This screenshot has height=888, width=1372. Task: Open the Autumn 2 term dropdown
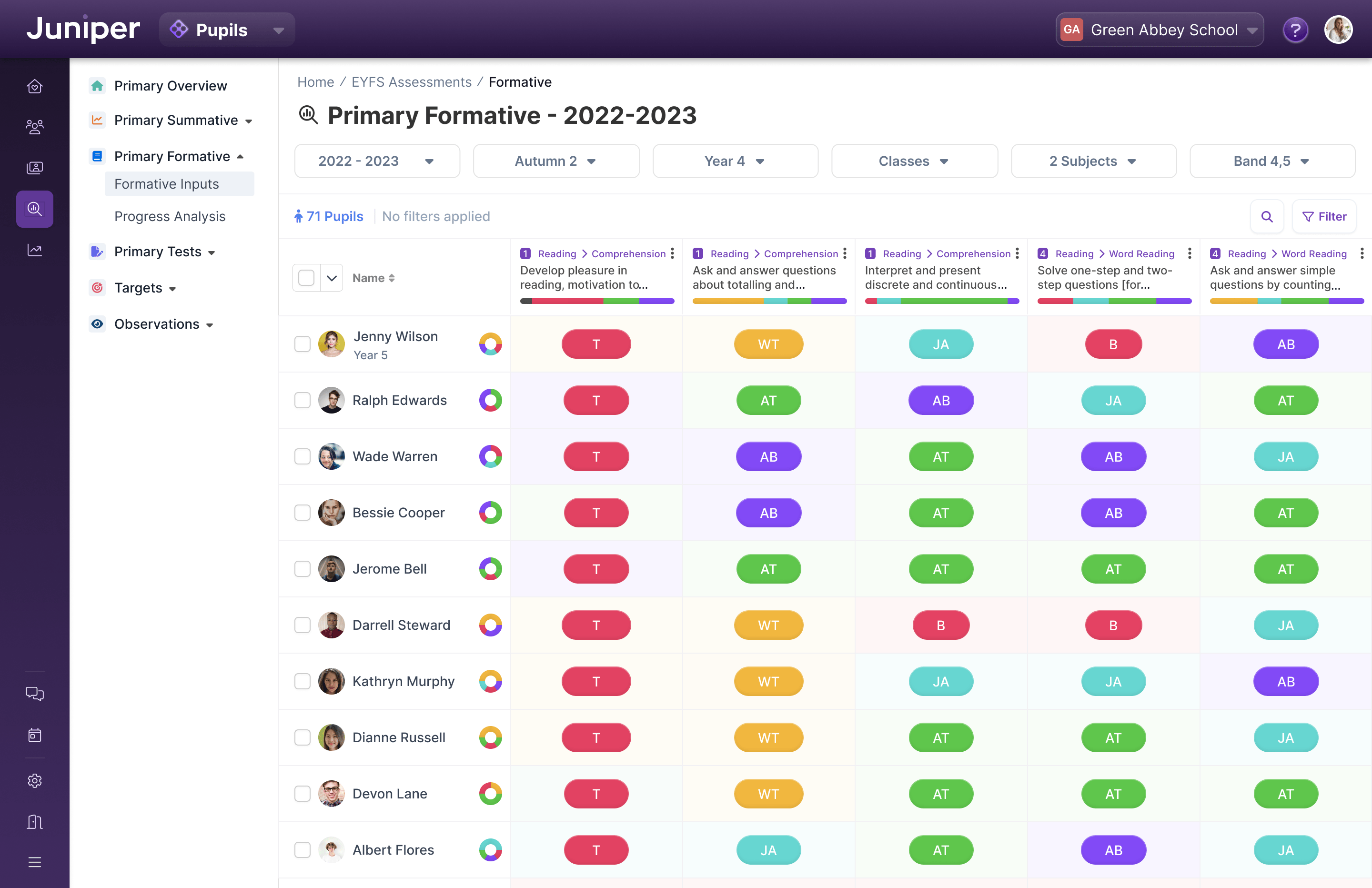[556, 161]
